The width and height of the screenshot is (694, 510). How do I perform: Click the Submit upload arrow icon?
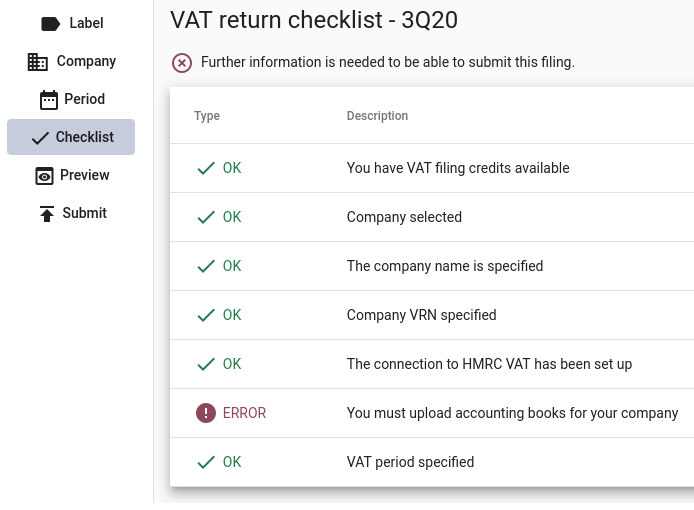pyautogui.click(x=47, y=214)
